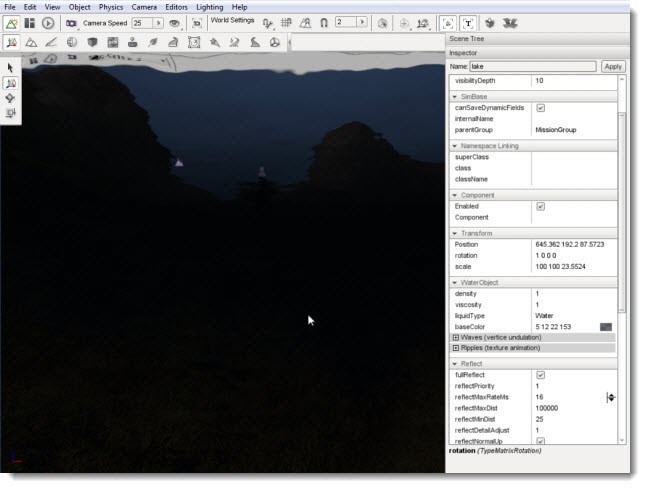Click the bounding box selection icon
The height and width of the screenshot is (488, 645).
[382, 23]
